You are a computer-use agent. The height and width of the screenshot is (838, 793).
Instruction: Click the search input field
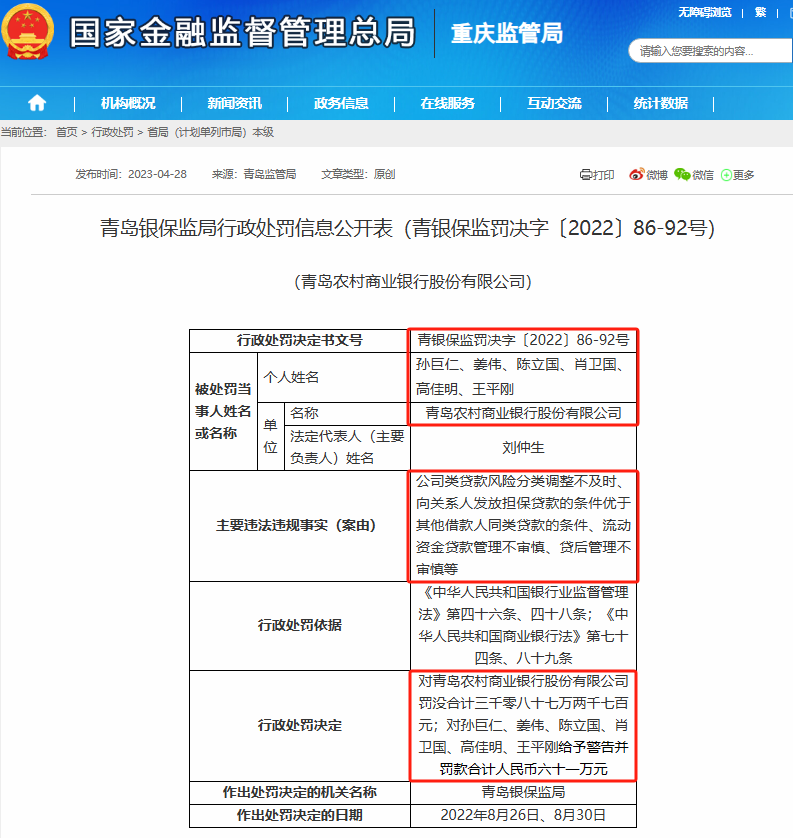pyautogui.click(x=711, y=51)
